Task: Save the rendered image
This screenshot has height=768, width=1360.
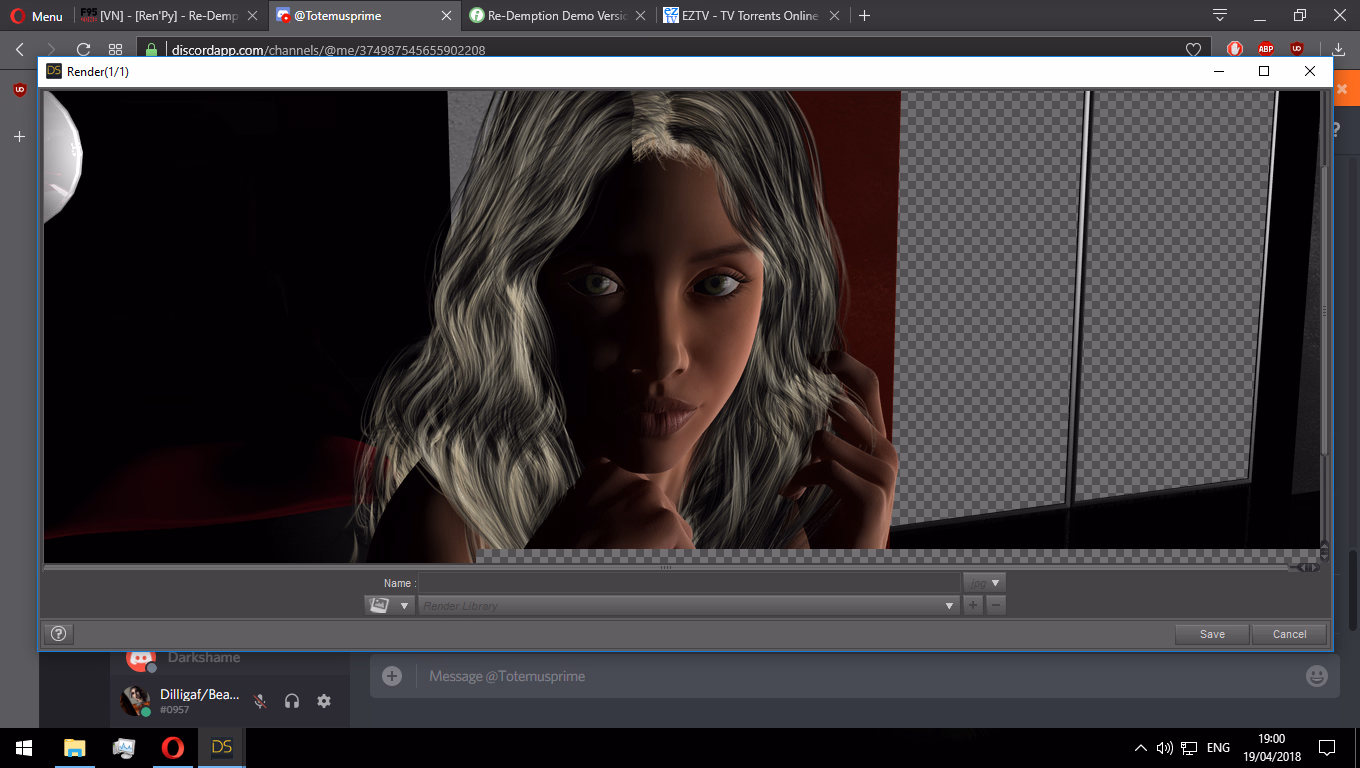Action: click(1212, 634)
